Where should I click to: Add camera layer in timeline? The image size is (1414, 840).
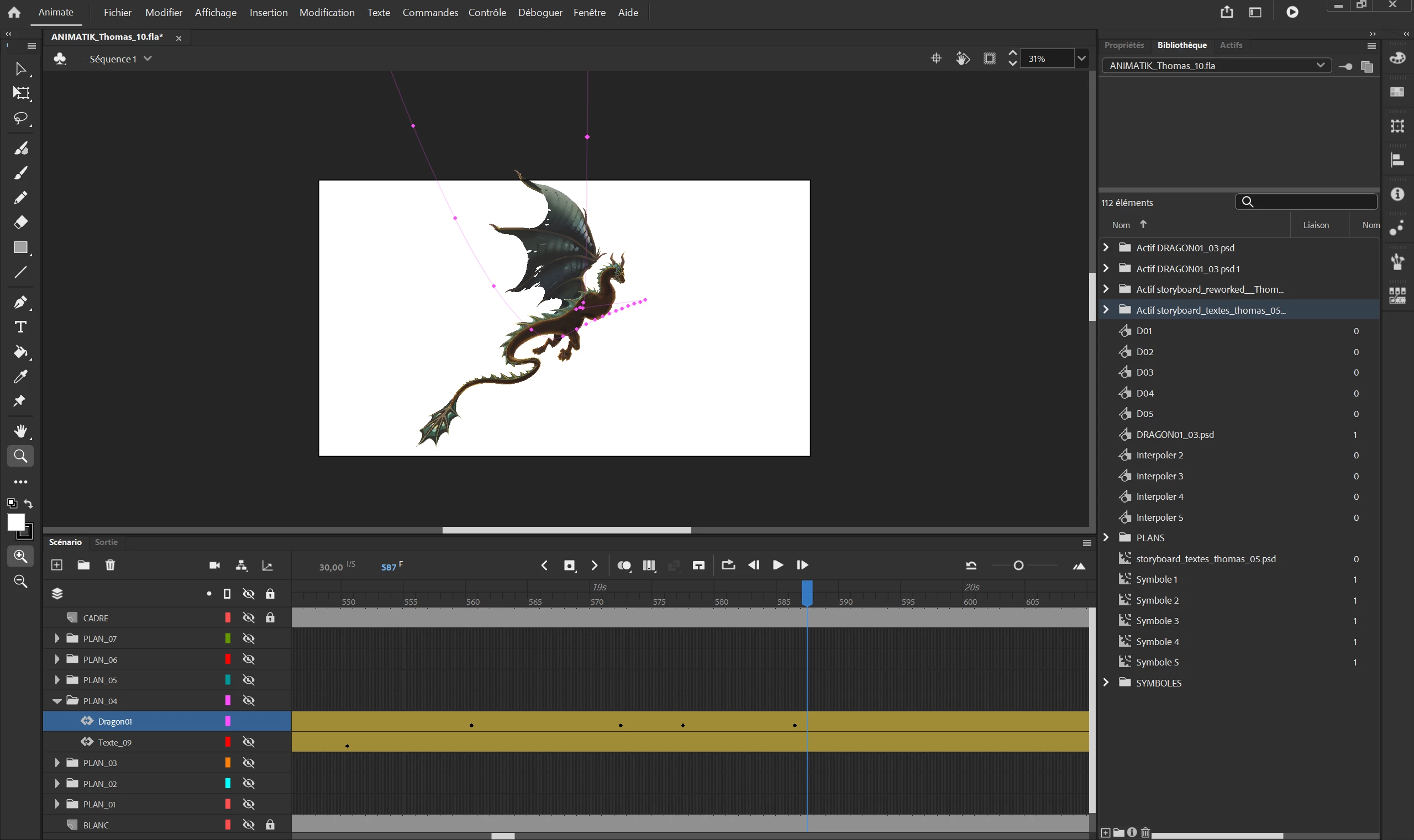point(214,565)
